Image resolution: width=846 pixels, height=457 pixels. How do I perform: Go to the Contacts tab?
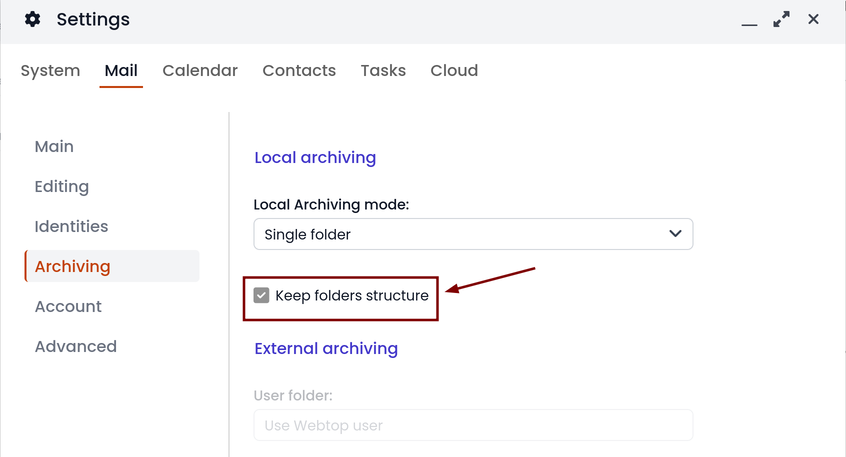pyautogui.click(x=299, y=71)
